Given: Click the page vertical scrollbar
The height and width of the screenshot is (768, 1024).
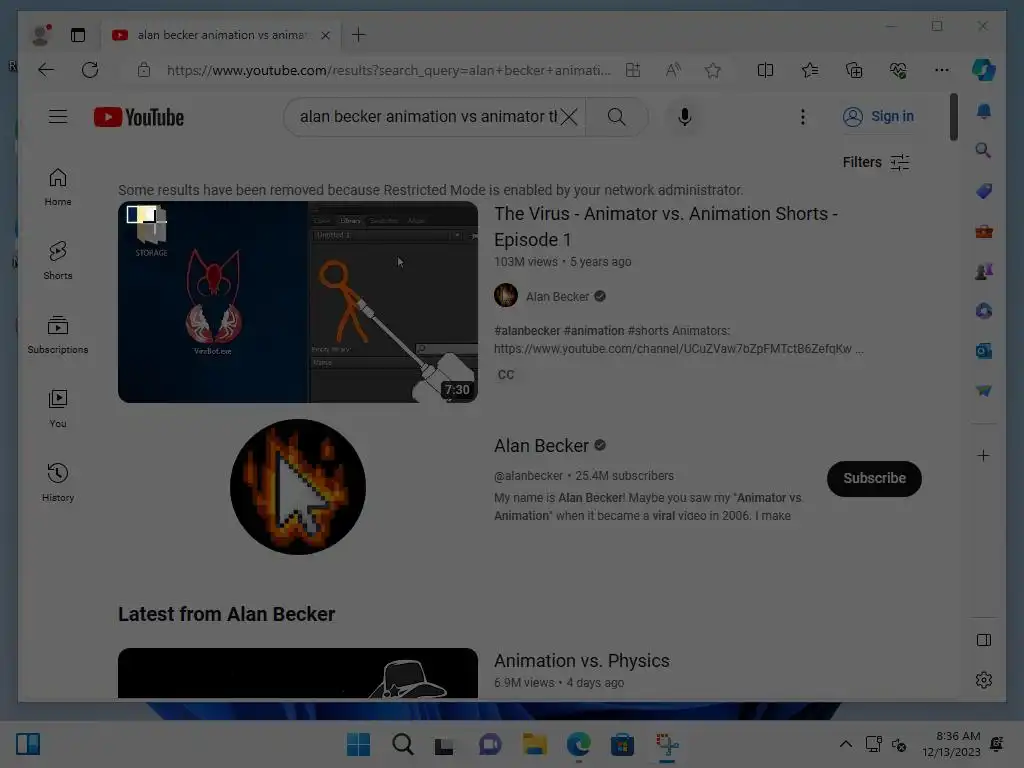Looking at the screenshot, I should 953,117.
